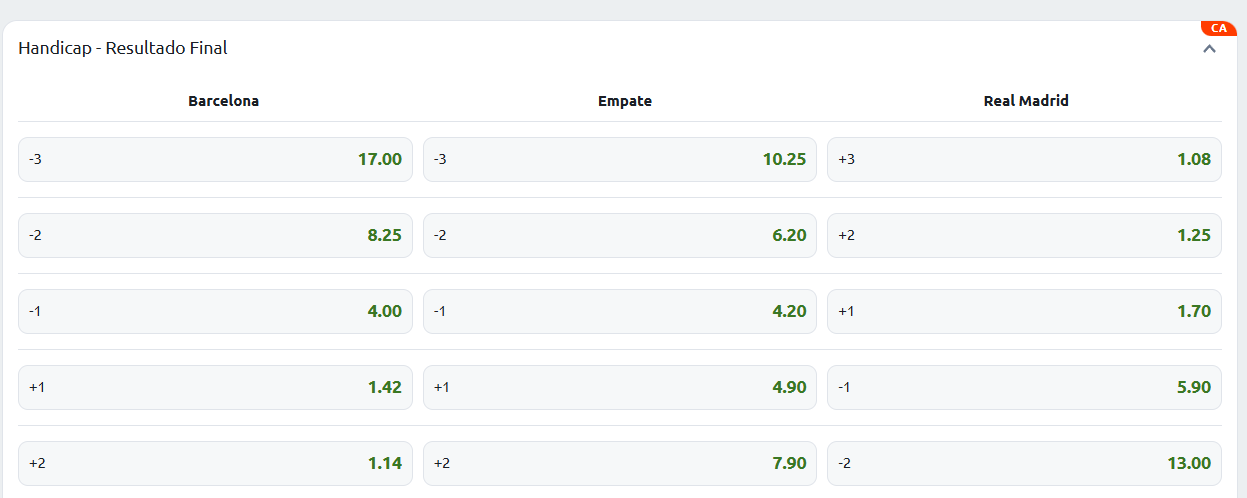Select Barcelona -3 handicap at 17.00
Viewport: 1247px width, 498px height.
(x=215, y=159)
